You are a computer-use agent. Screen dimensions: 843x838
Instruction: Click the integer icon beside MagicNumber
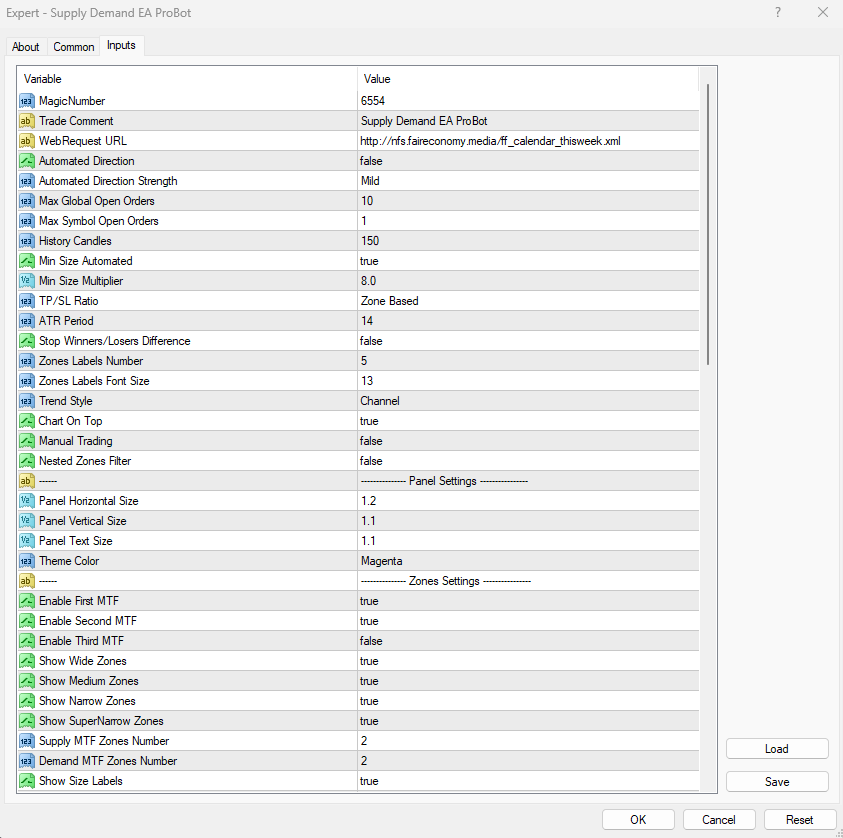tap(26, 101)
